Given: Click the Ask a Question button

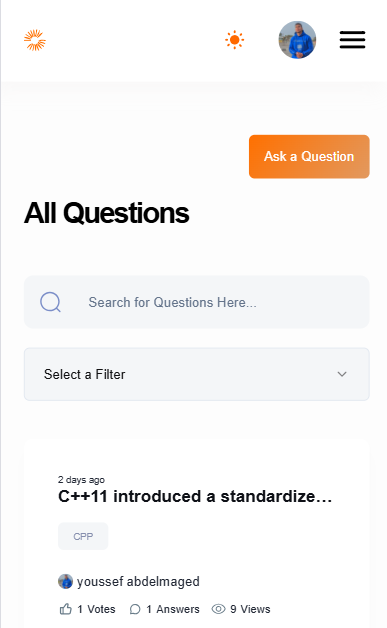Looking at the screenshot, I should pyautogui.click(x=309, y=157).
